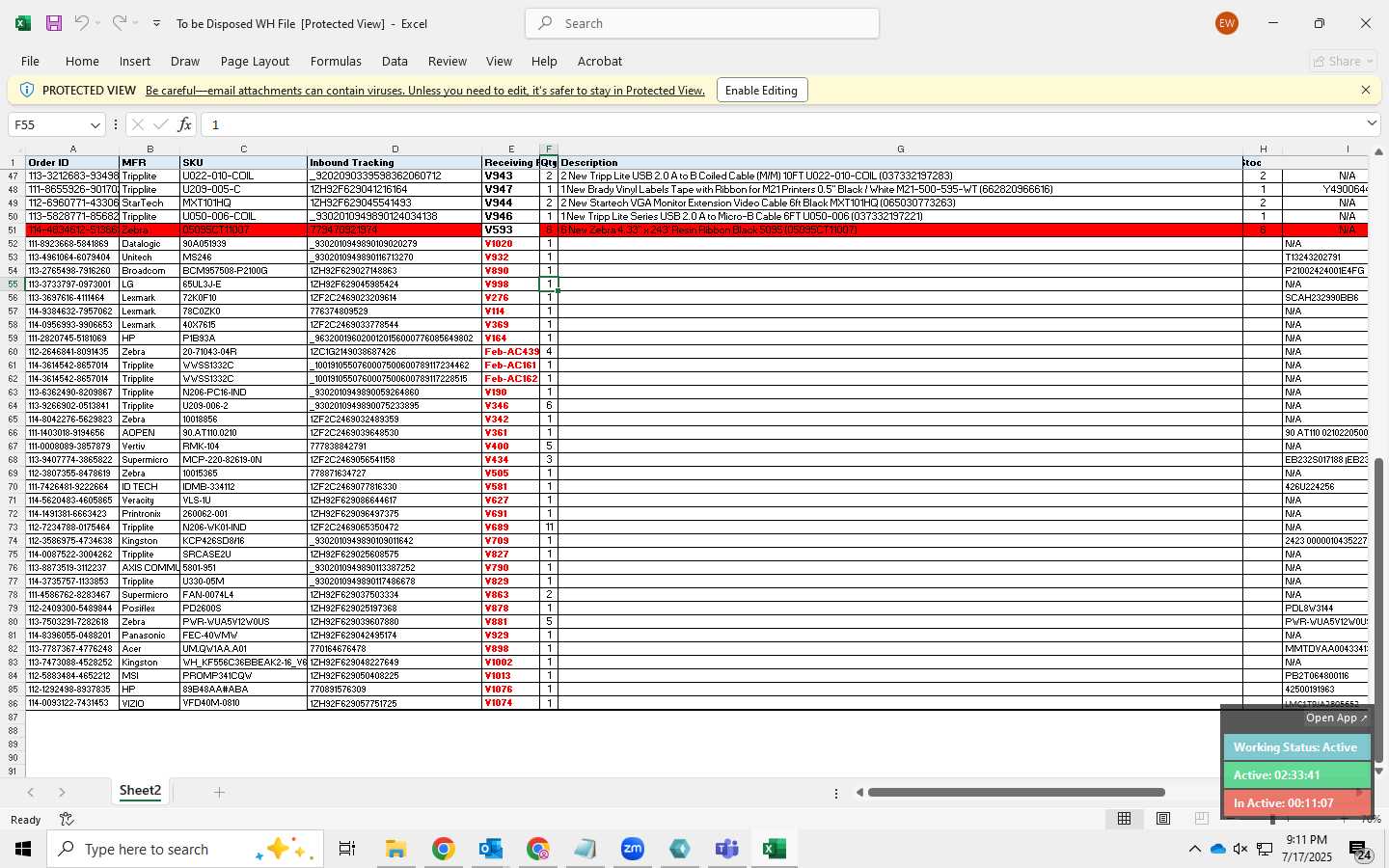The height and width of the screenshot is (868, 1389).
Task: Select row 51 header number
Action: [x=13, y=230]
